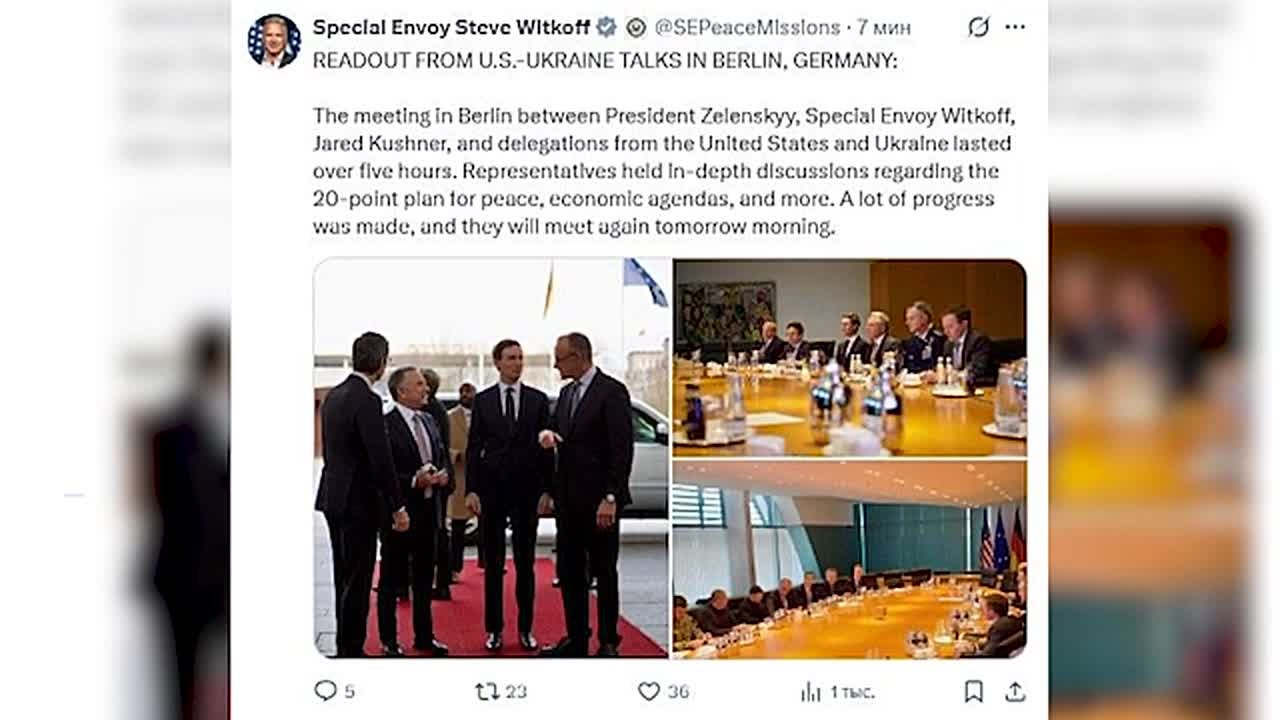Open the red carpet greeting photo
The image size is (1280, 720).
491,457
